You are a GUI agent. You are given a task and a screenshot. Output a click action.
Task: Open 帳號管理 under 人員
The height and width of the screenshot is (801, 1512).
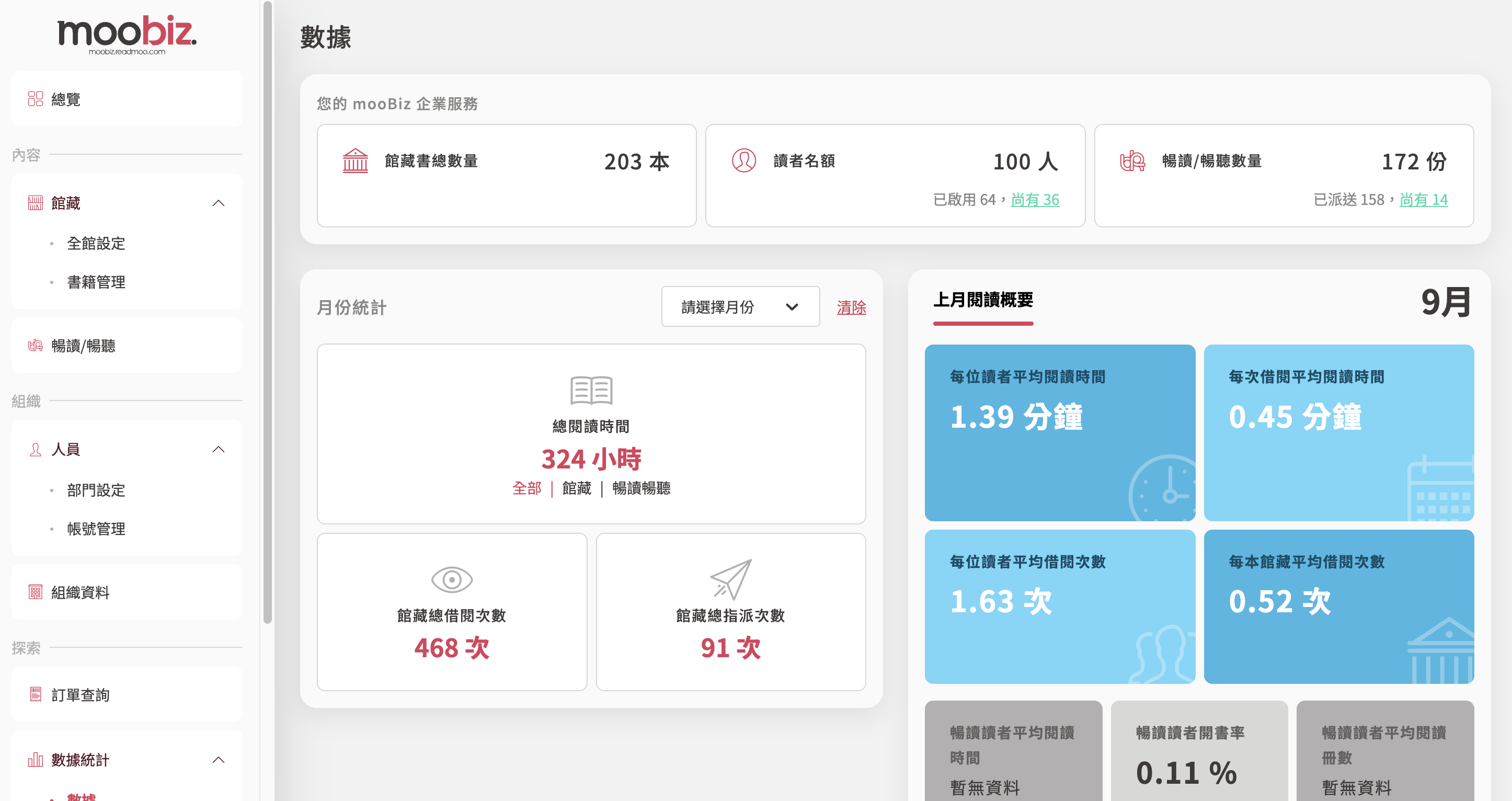[96, 529]
